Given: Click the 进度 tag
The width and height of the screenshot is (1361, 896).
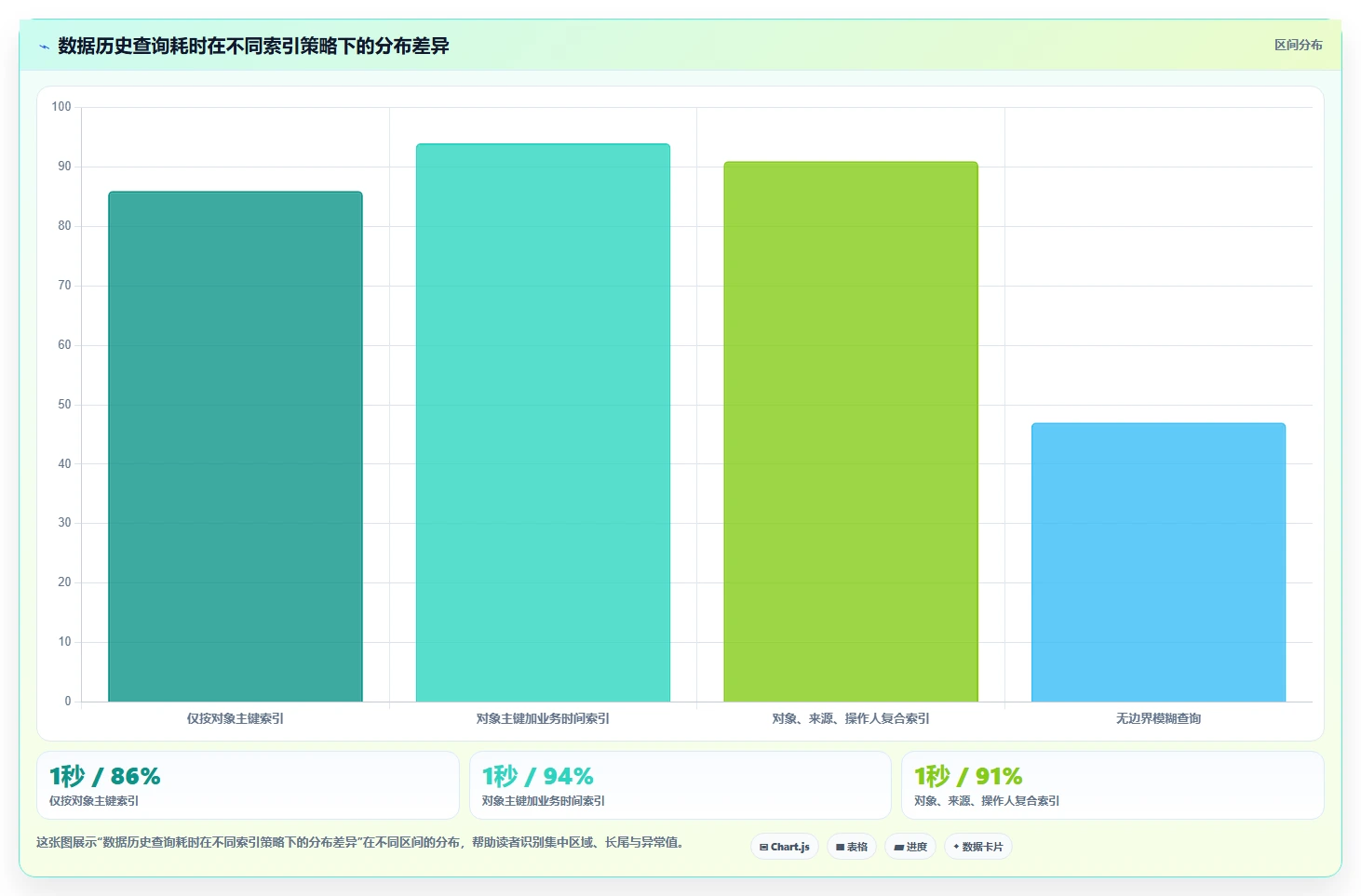Looking at the screenshot, I should coord(910,847).
